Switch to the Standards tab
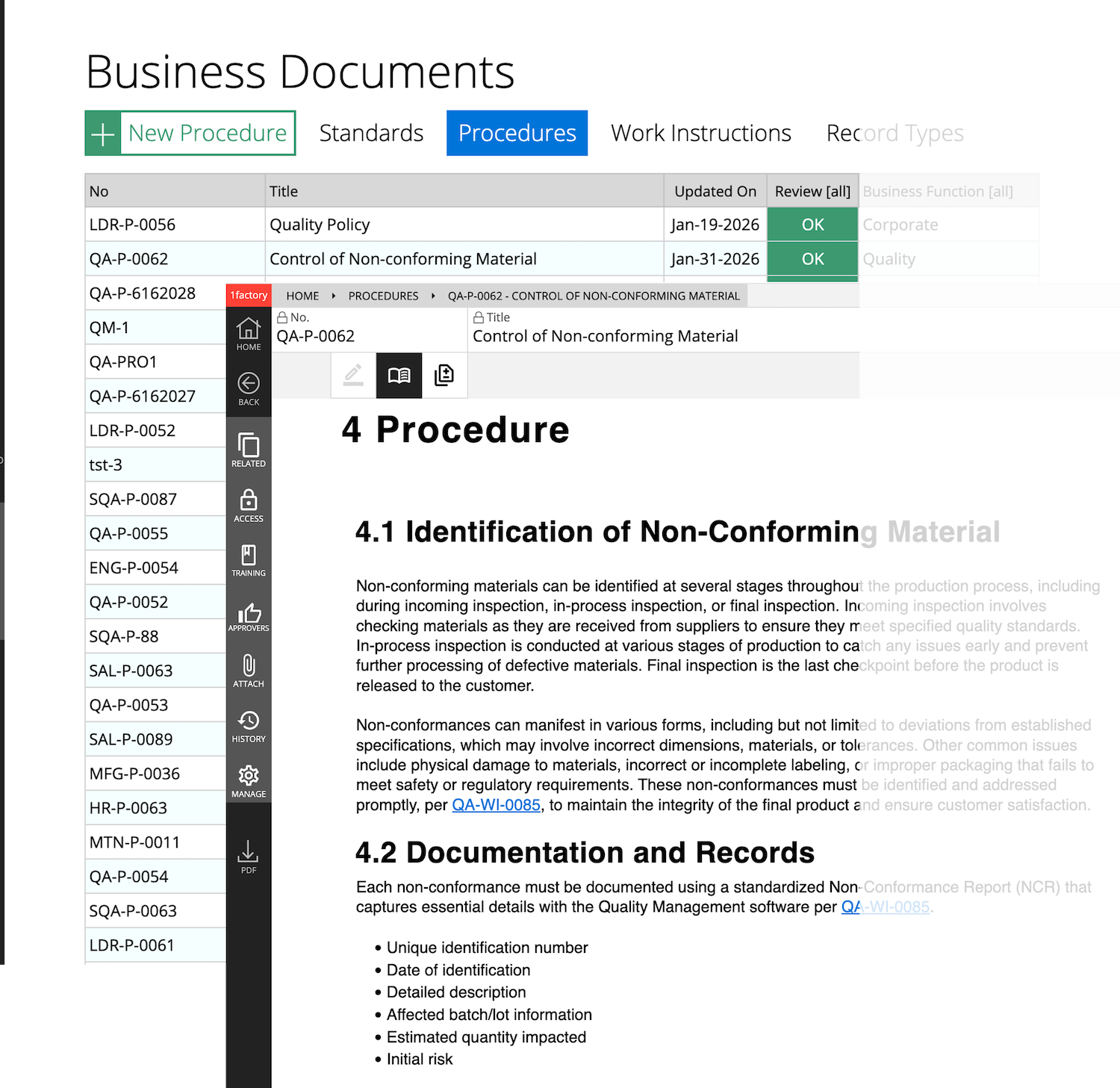Screen dimensions: 1120x1088 tap(371, 133)
